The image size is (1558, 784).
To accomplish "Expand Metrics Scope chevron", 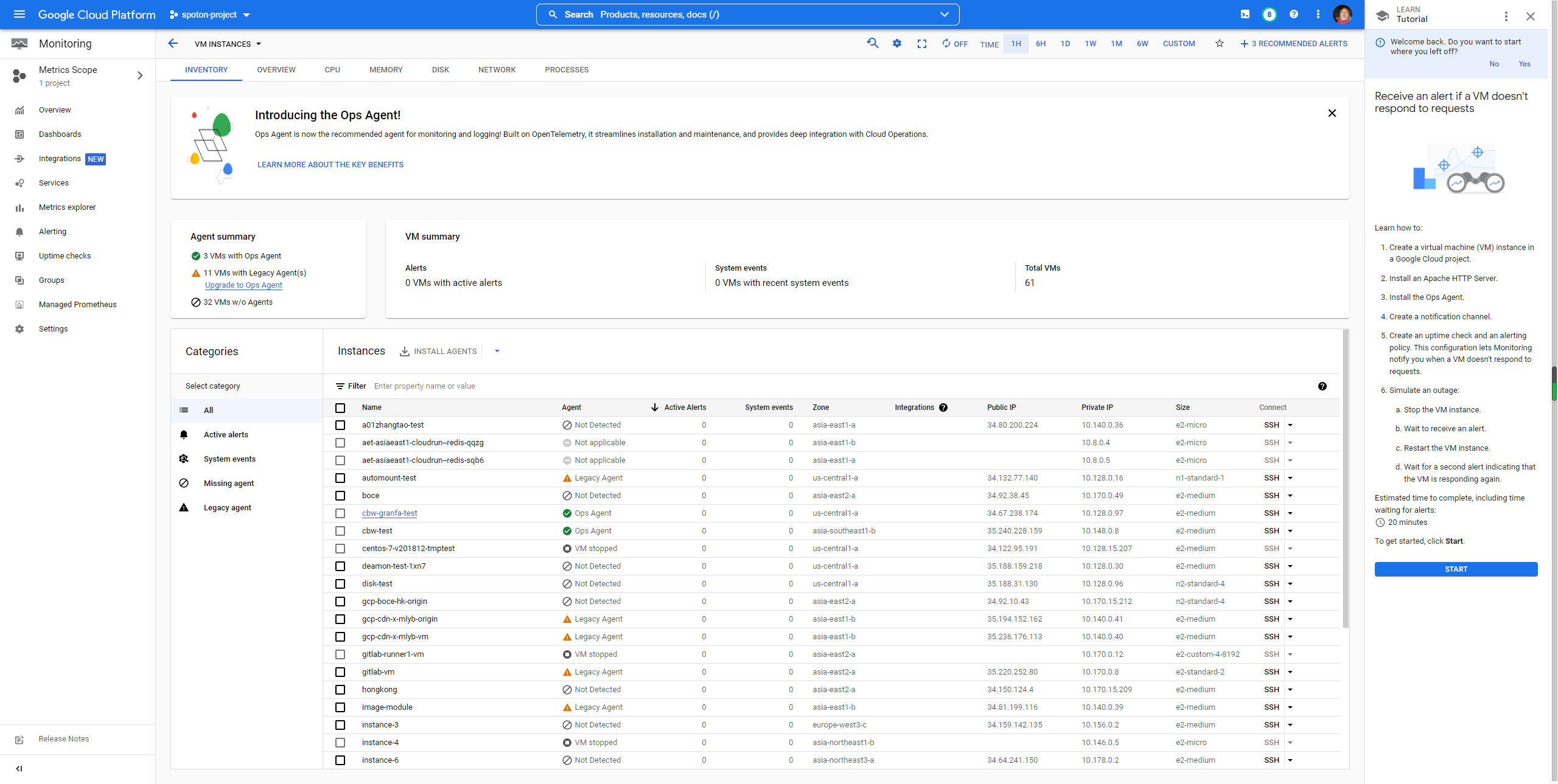I will (x=140, y=75).
